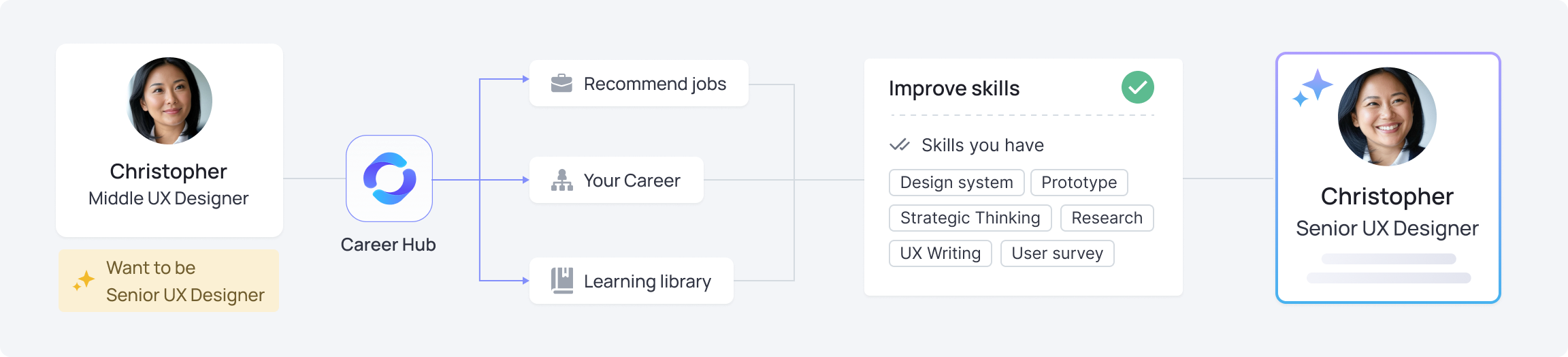Click the book icon beside Learning library
Image resolution: width=1568 pixels, height=357 pixels.
pyautogui.click(x=562, y=281)
